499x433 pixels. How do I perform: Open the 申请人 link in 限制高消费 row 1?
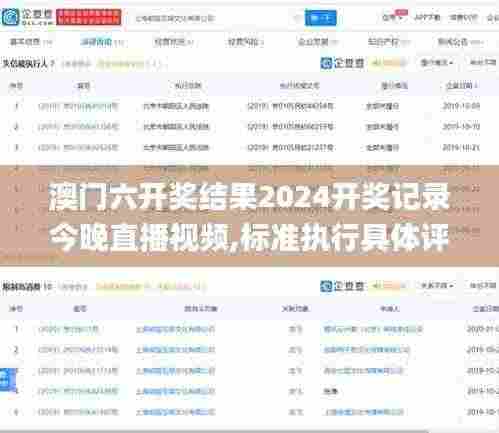(373, 330)
